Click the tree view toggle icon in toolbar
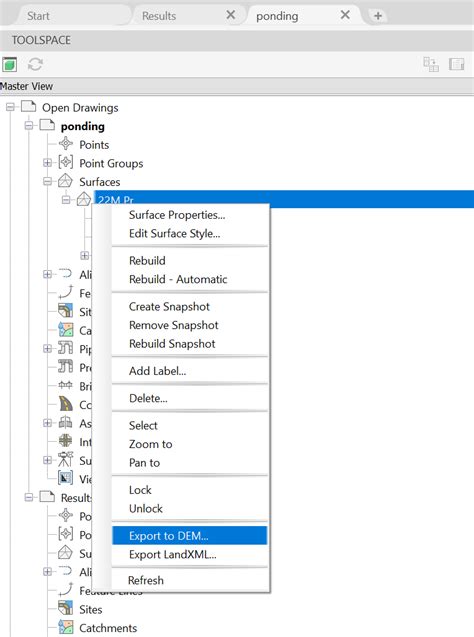 [x=431, y=64]
